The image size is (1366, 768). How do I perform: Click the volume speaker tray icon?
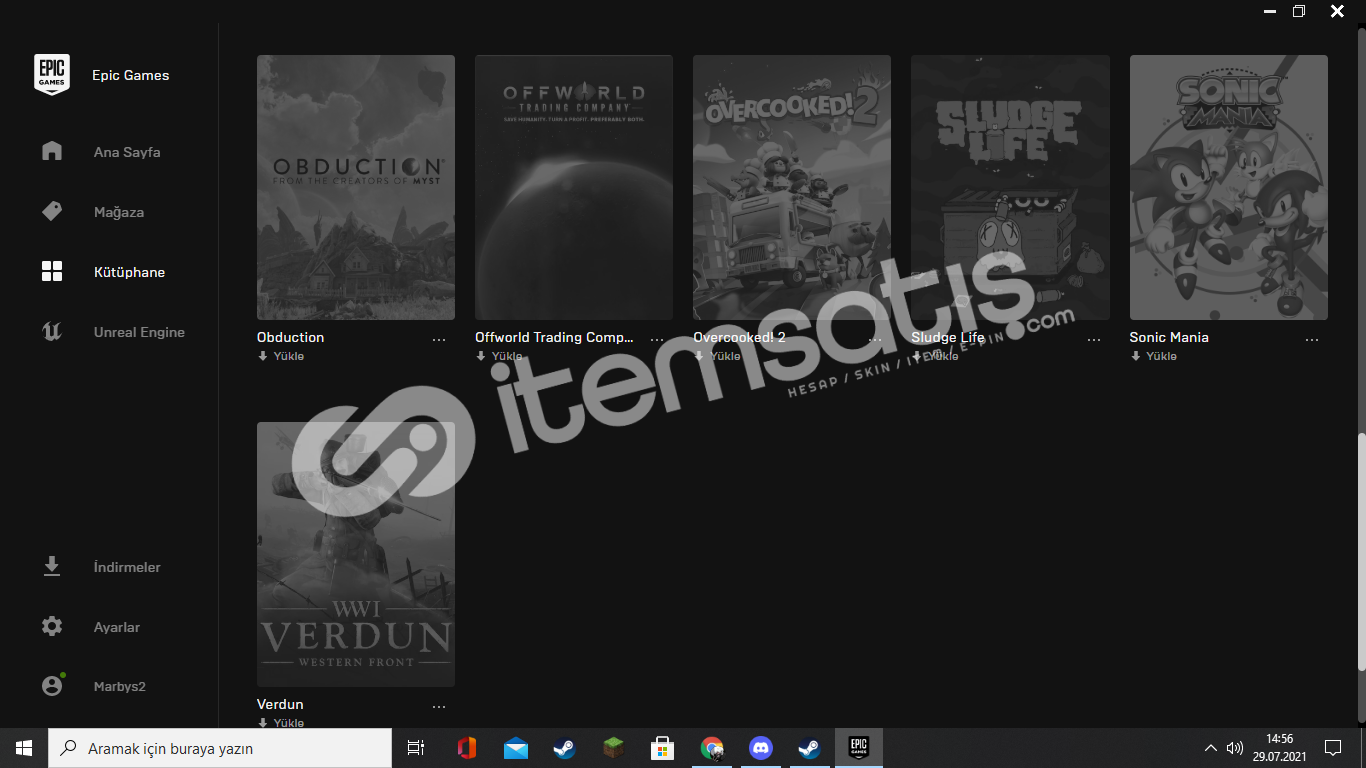click(1235, 748)
